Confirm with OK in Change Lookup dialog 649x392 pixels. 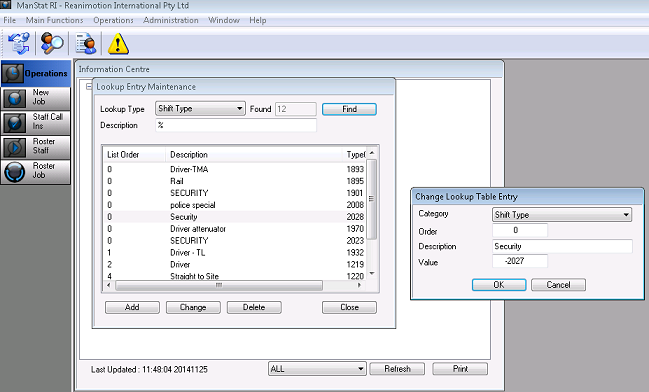[x=499, y=285]
